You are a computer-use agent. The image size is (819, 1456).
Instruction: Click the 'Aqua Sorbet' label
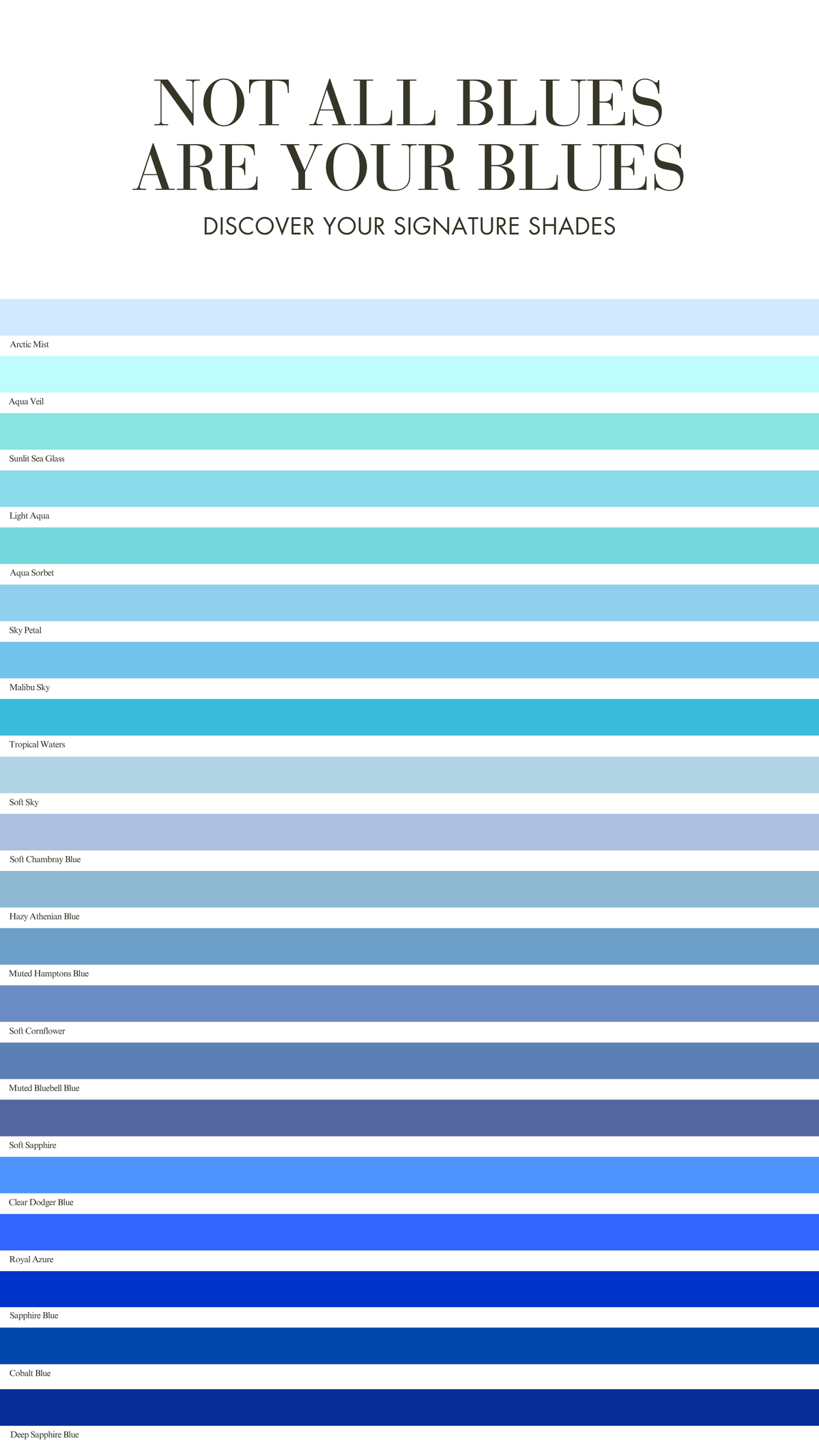point(32,573)
